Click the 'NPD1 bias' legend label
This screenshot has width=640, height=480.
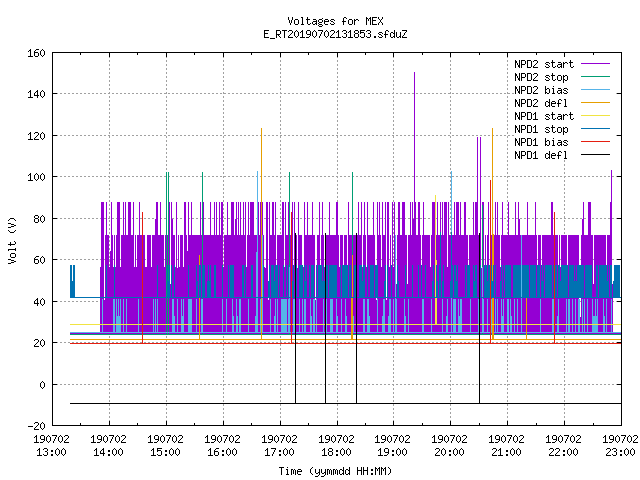541,142
